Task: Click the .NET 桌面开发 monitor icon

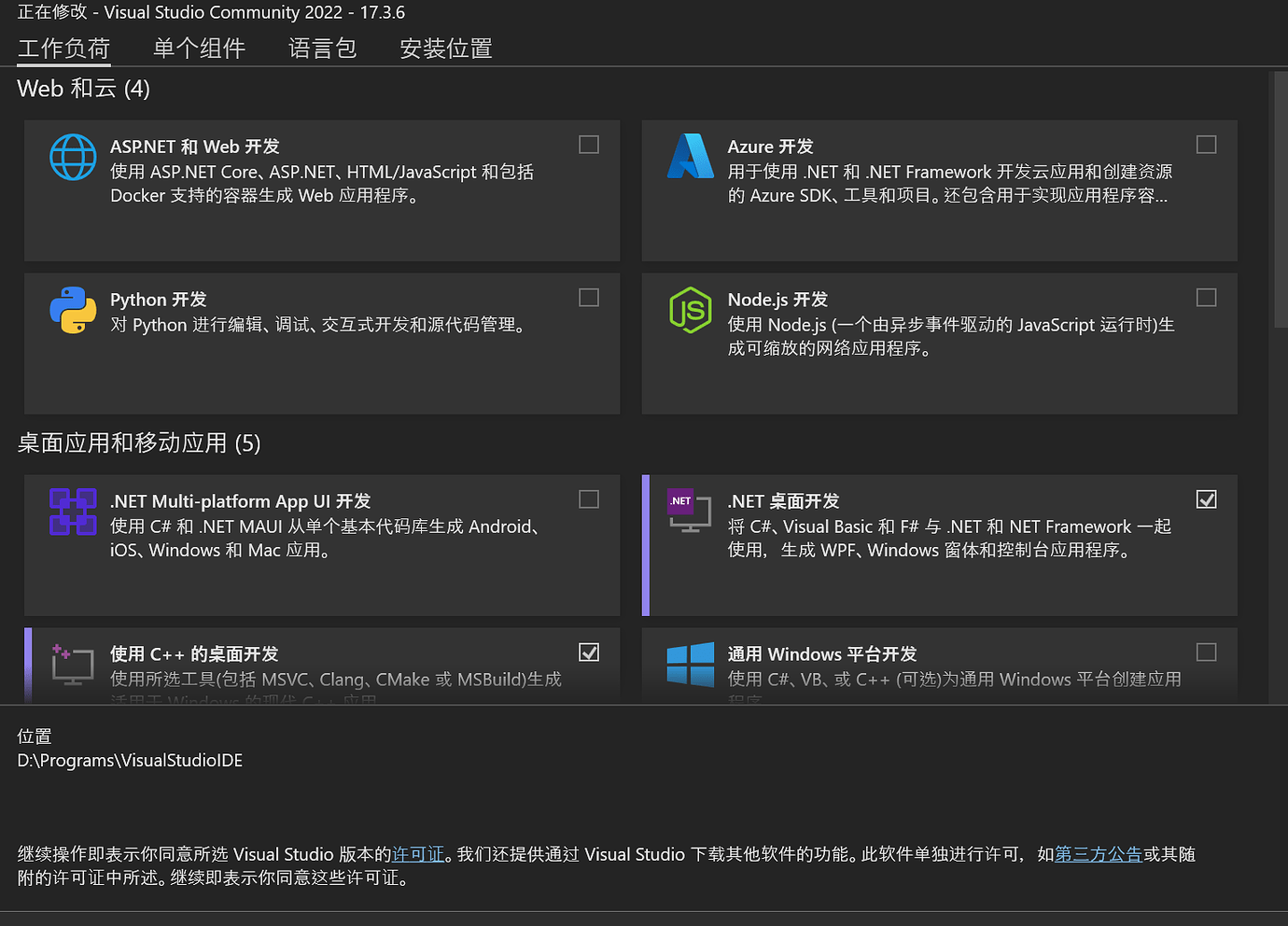Action: pyautogui.click(x=690, y=512)
